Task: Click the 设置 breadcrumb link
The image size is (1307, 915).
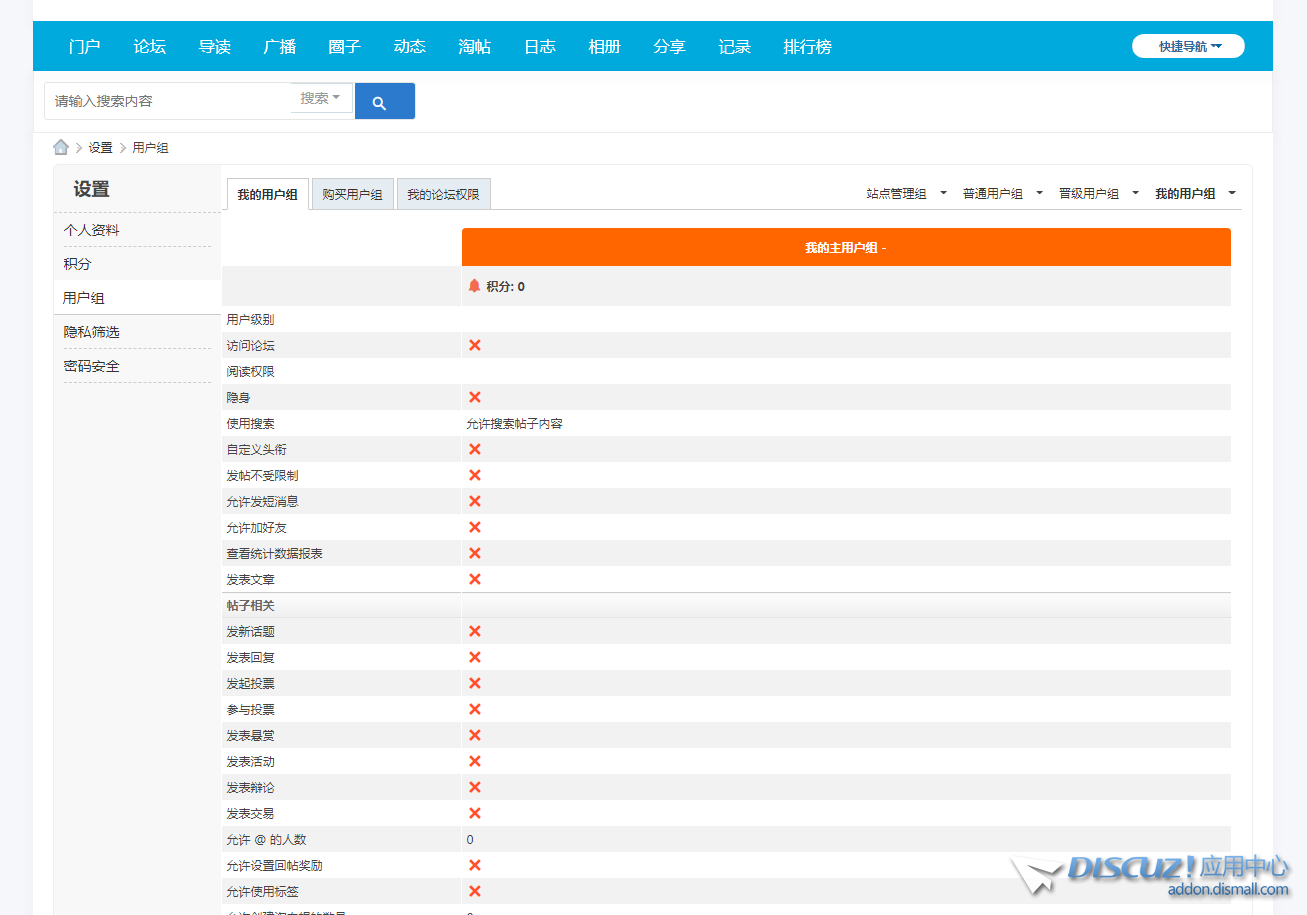Action: coord(100,147)
